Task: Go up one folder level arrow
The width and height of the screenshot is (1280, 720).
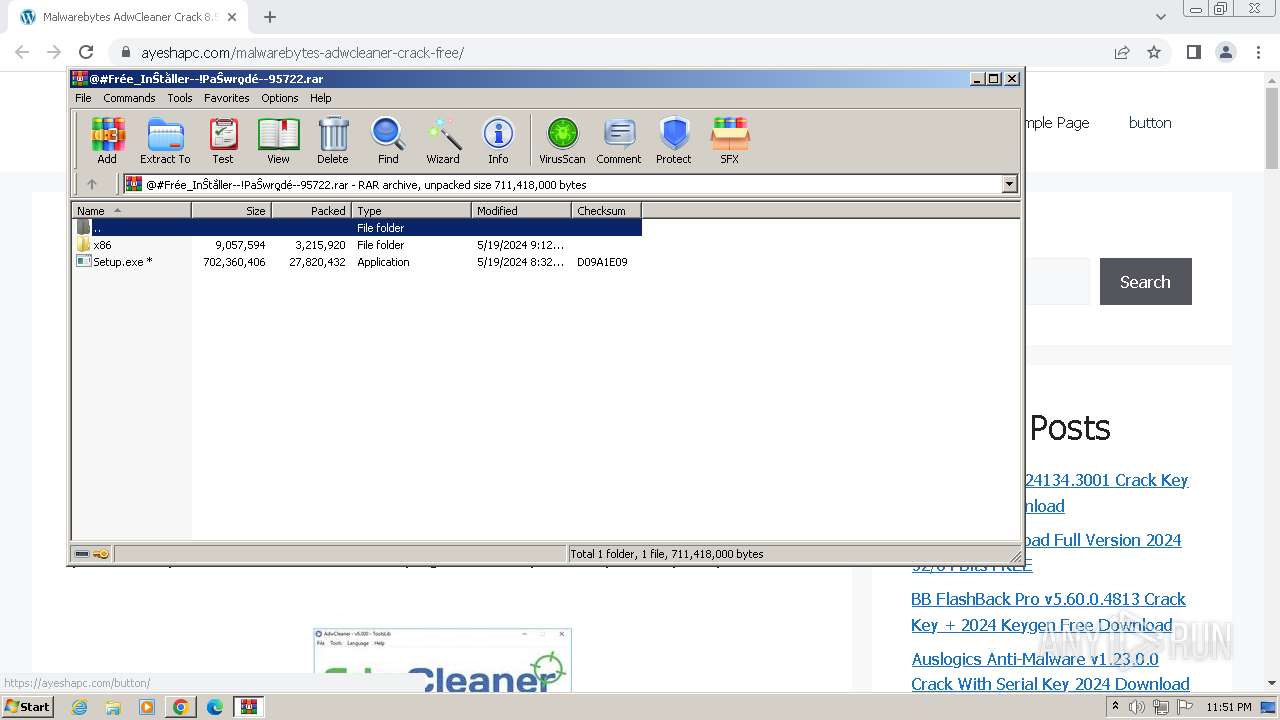Action: point(92,184)
